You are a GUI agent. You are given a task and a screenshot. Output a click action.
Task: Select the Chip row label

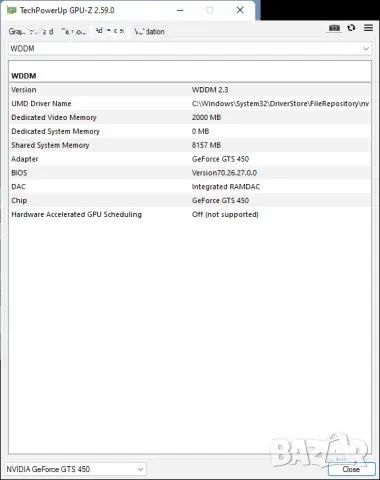coord(19,200)
